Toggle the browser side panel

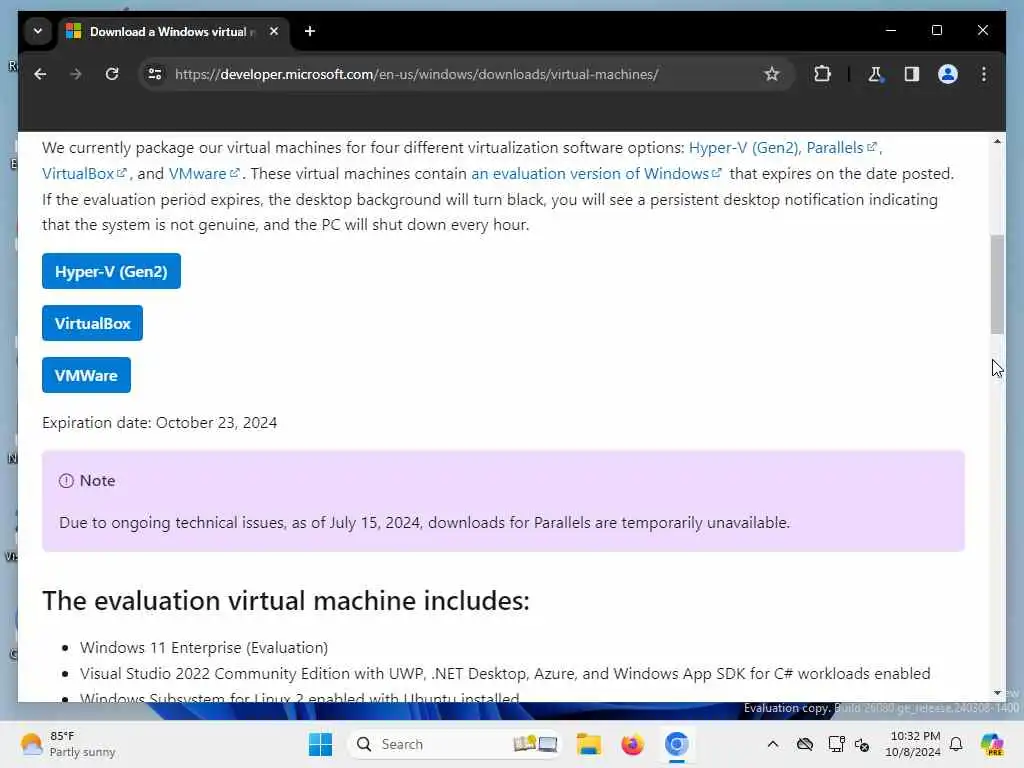click(x=912, y=74)
